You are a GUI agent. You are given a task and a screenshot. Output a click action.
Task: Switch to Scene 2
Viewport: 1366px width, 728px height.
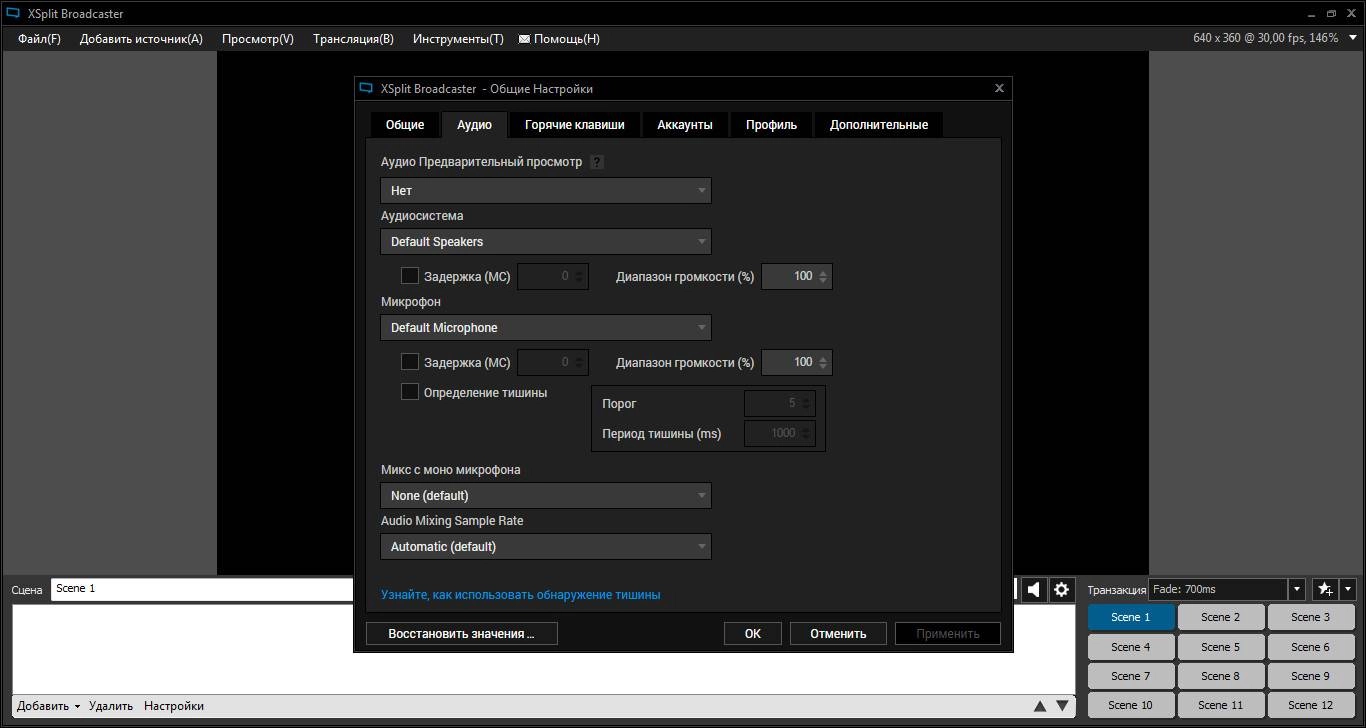pos(1221,617)
